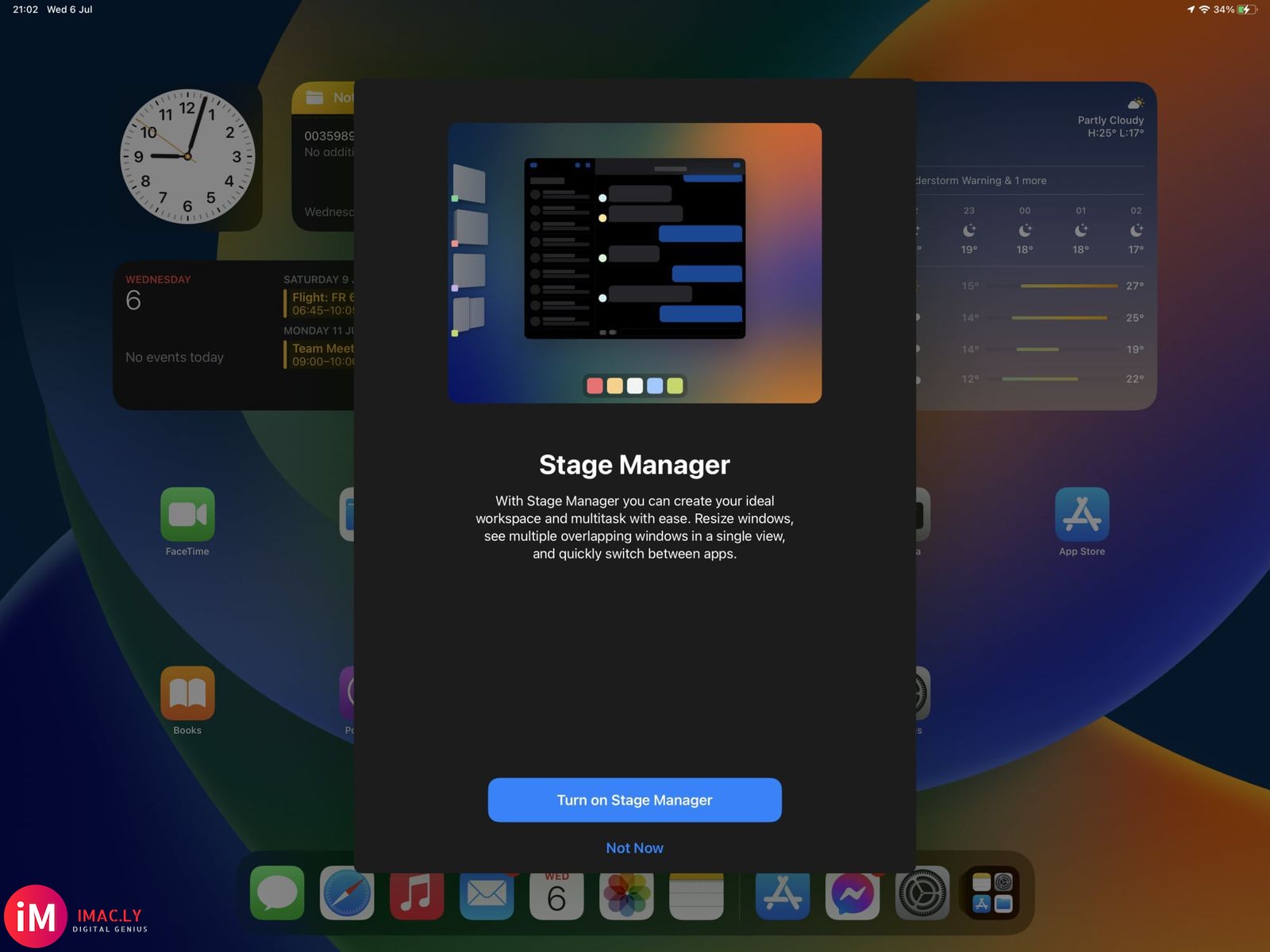1270x952 pixels.
Task: Tap the Wi-Fi icon in status bar
Action: tap(1204, 10)
